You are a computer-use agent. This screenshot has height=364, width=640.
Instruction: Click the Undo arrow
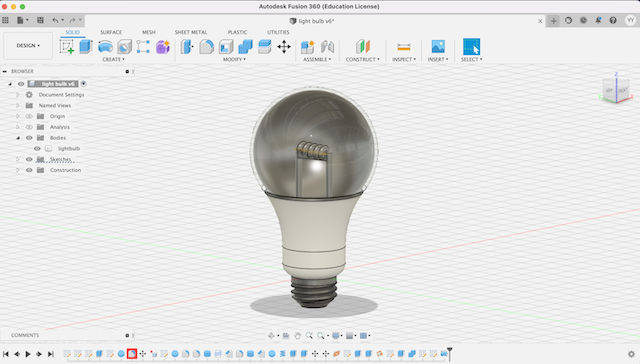(x=55, y=20)
